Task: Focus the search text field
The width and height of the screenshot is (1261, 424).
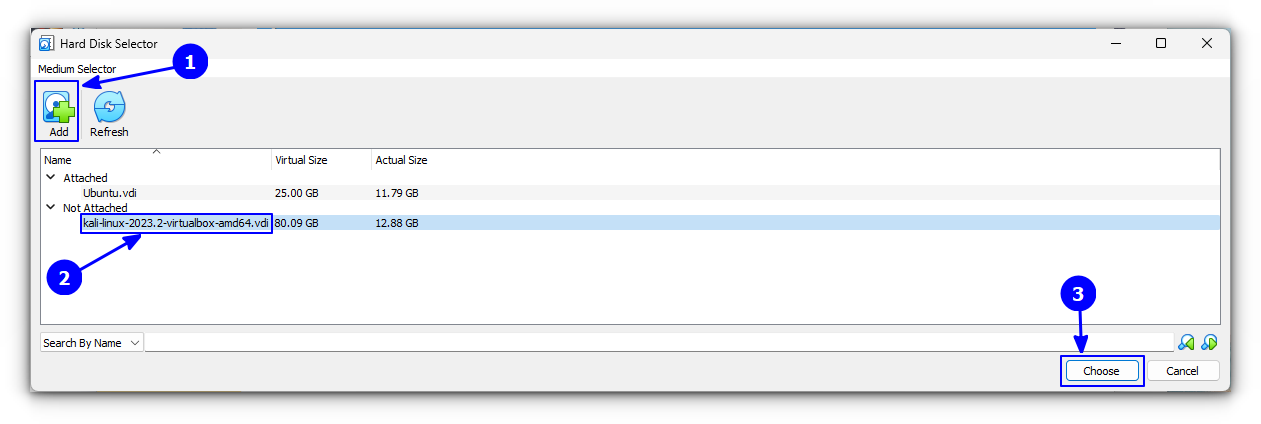Action: click(x=658, y=343)
